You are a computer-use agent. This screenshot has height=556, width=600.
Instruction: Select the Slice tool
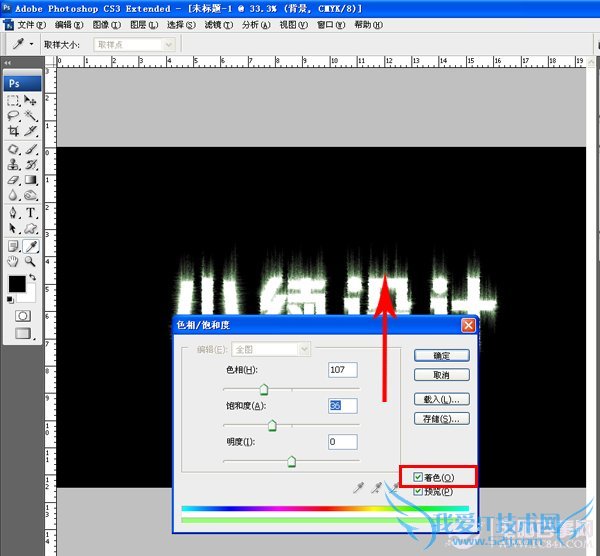pyautogui.click(x=30, y=131)
